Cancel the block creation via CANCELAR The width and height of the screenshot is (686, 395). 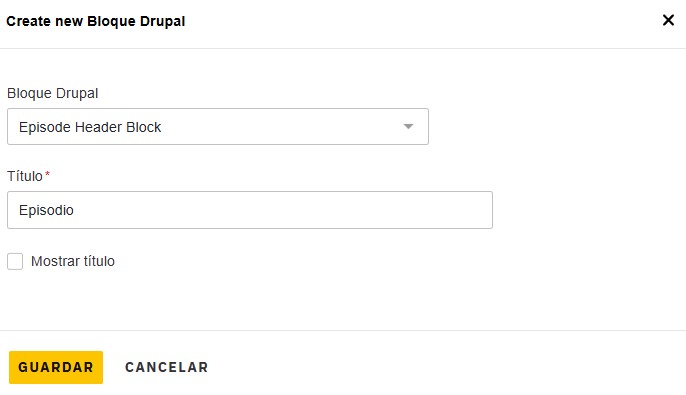167,367
